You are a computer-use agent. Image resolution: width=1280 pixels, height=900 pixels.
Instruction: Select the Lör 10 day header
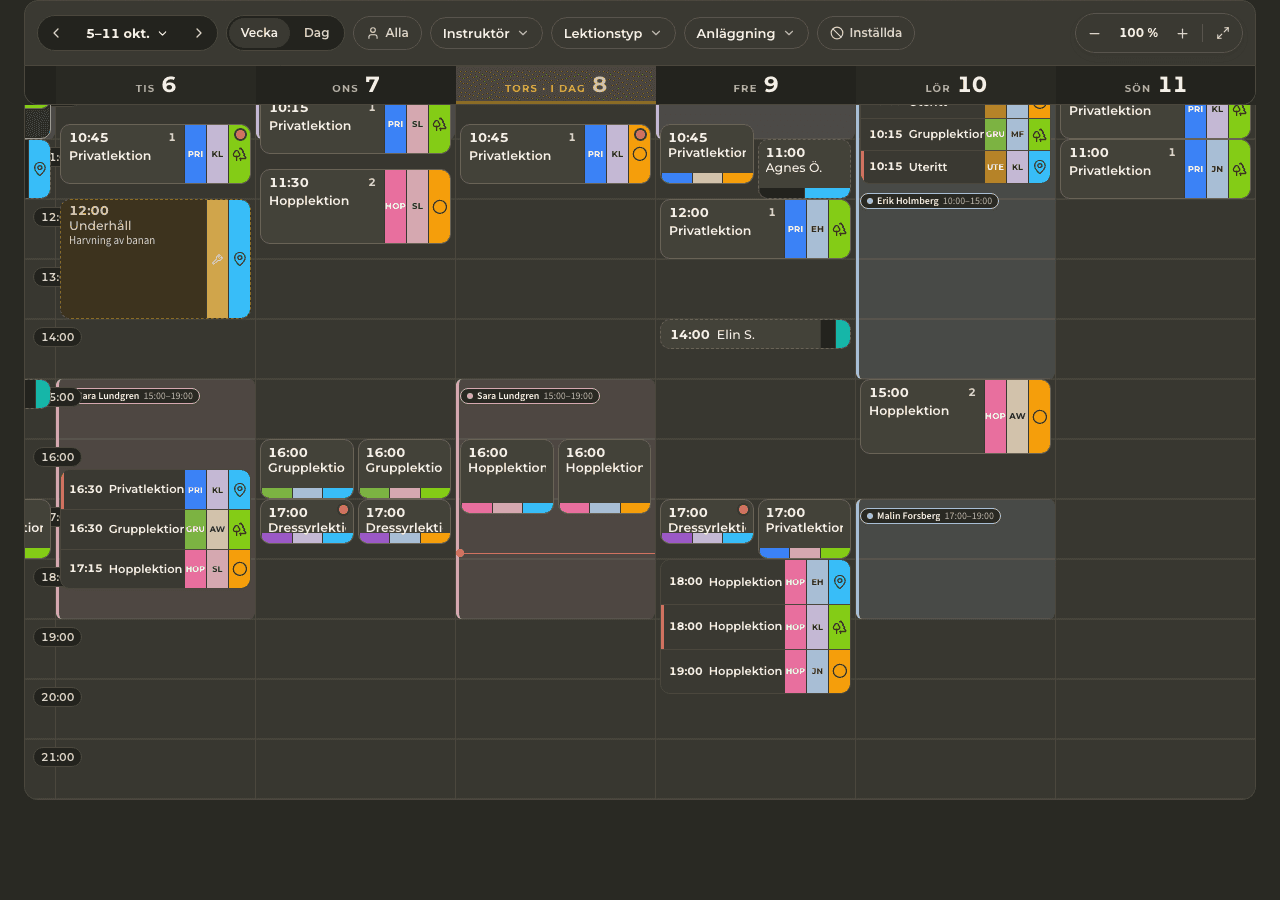pyautogui.click(x=956, y=85)
